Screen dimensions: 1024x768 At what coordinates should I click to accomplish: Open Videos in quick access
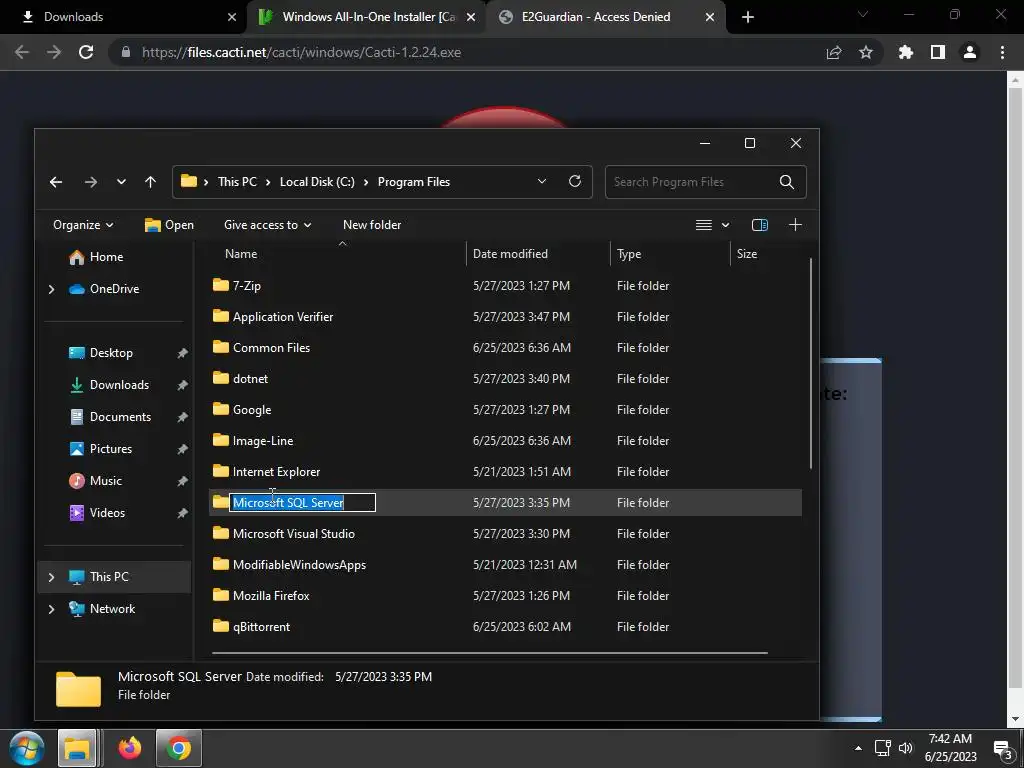[97, 513]
